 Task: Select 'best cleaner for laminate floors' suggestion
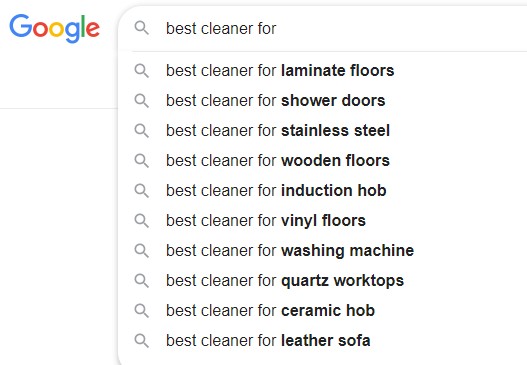(x=323, y=71)
